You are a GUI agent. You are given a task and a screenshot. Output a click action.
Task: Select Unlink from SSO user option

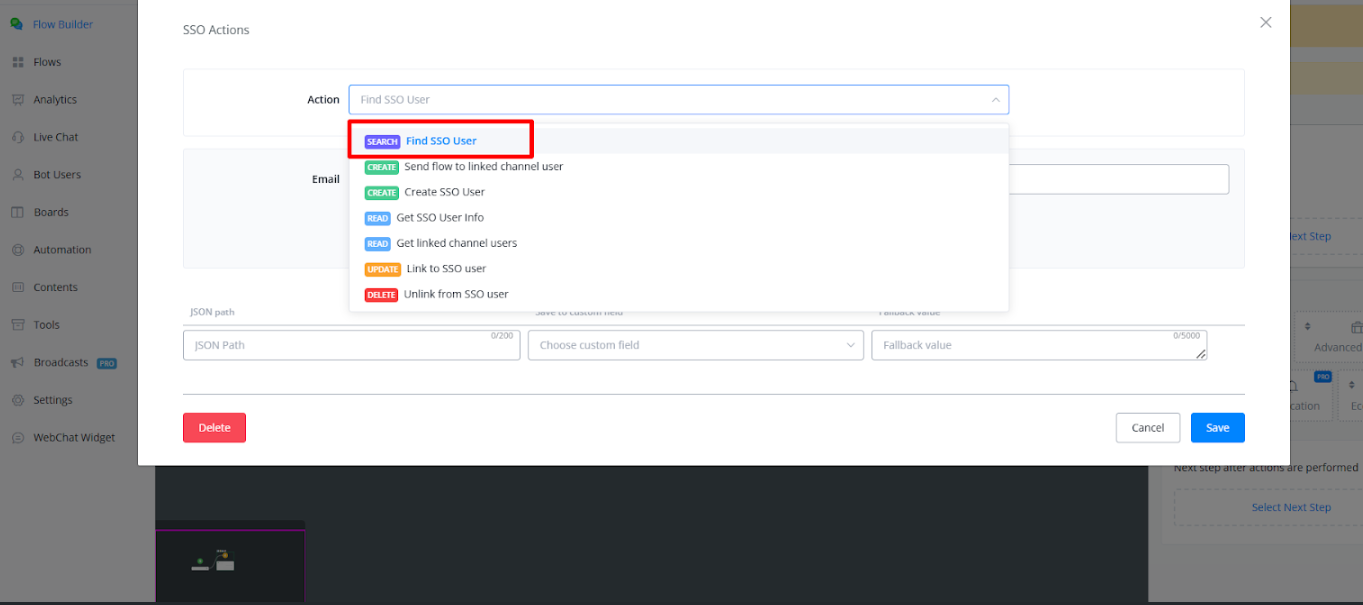click(x=456, y=295)
